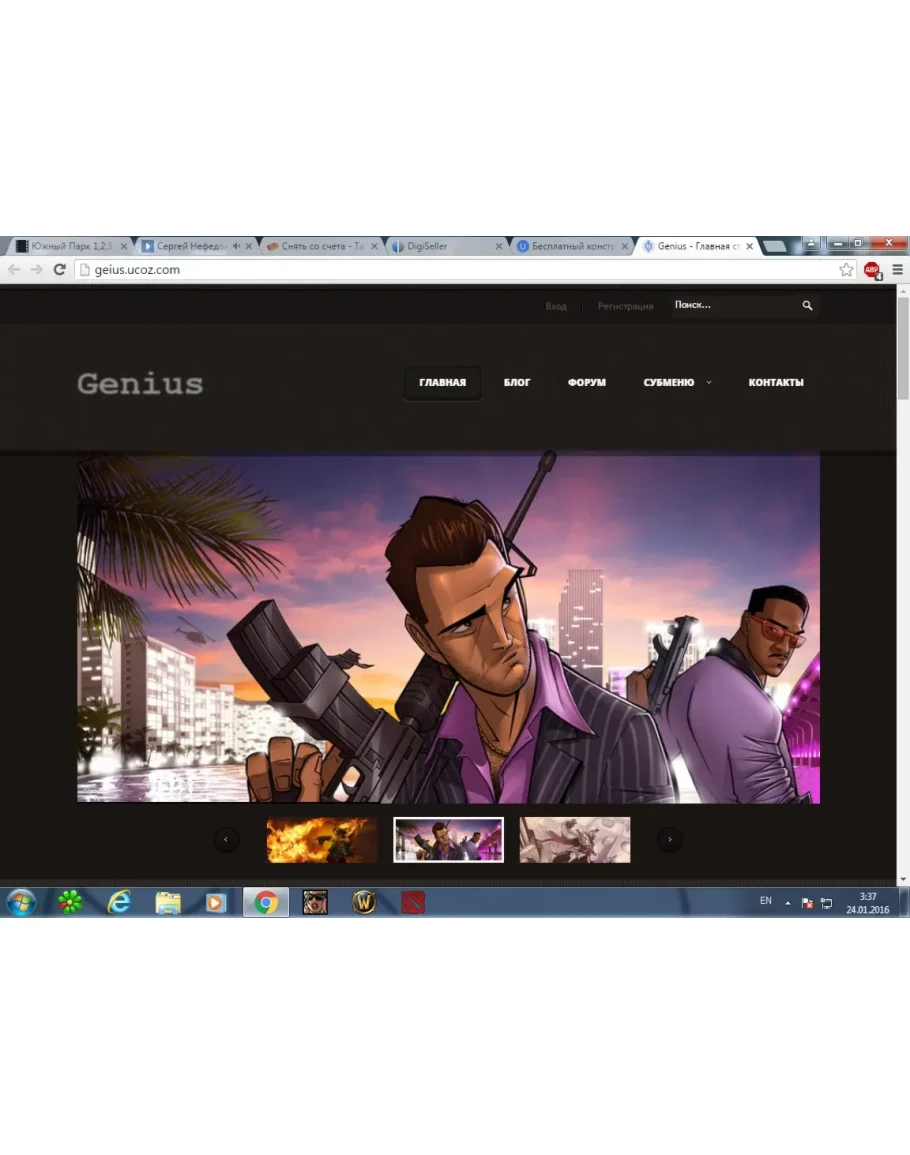Click the search magnifier icon on the site

tap(807, 306)
